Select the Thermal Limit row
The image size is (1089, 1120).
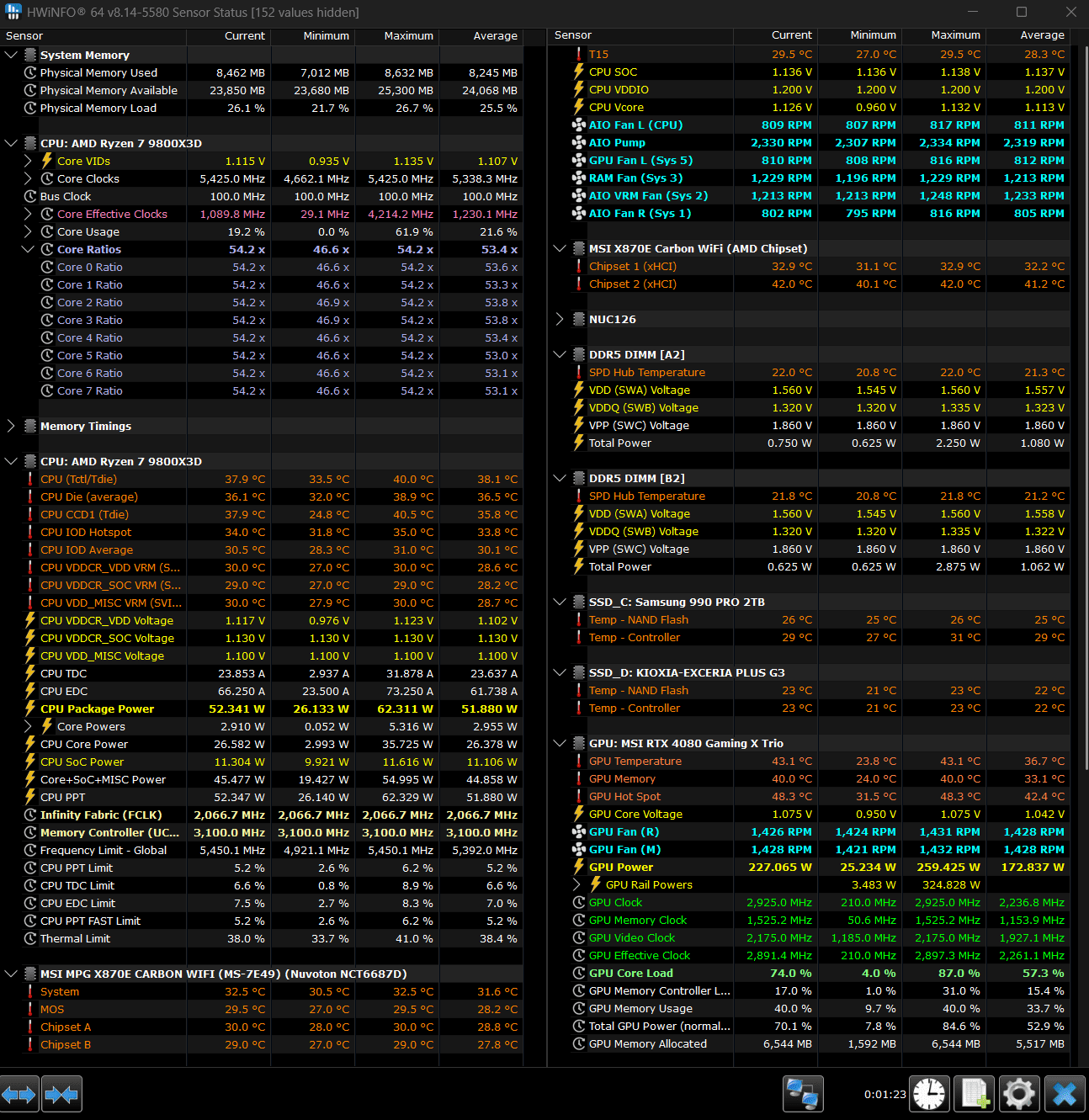263,938
